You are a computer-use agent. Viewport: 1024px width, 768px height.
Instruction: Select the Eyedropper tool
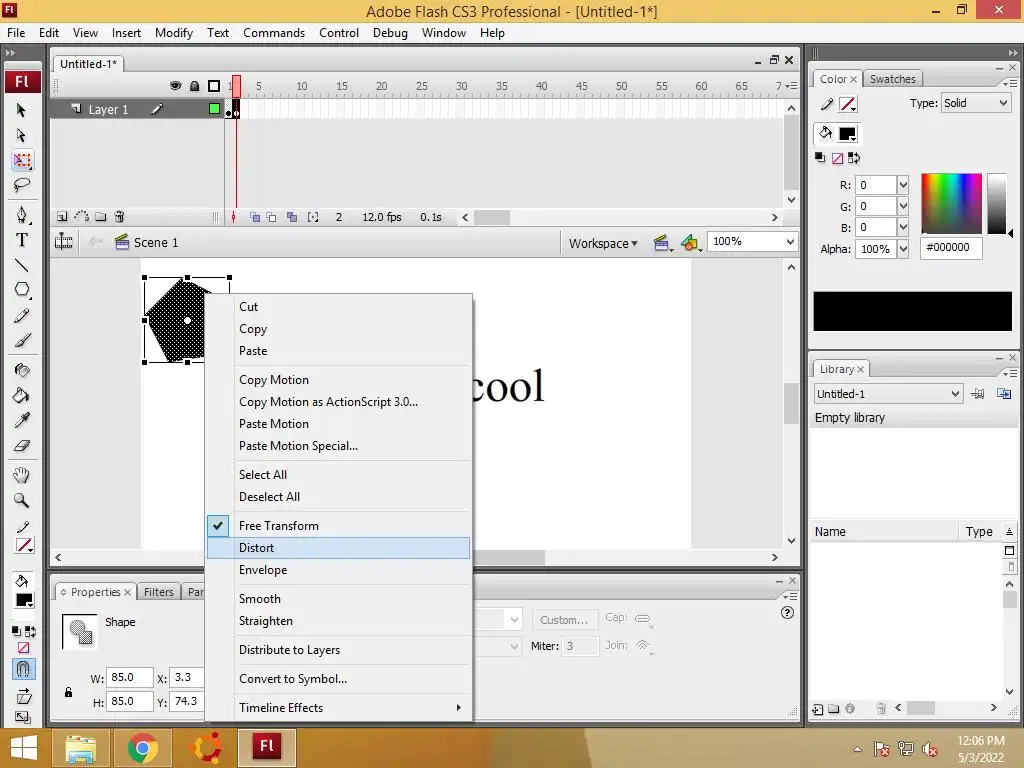click(x=22, y=421)
